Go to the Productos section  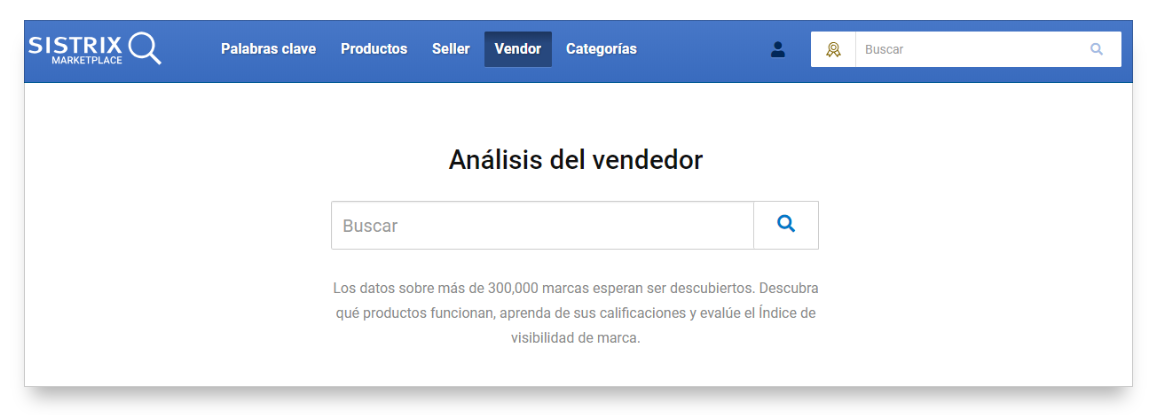click(x=374, y=49)
